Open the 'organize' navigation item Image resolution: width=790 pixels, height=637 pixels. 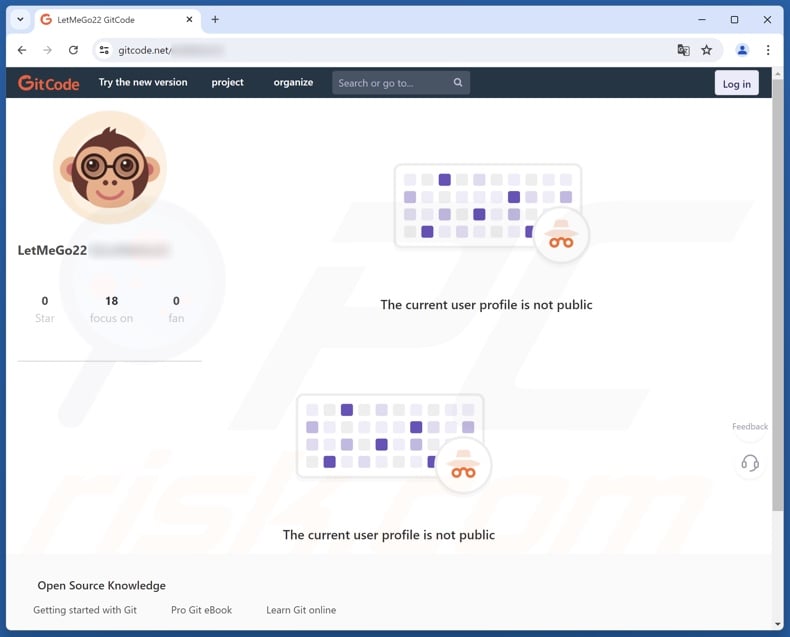coord(293,82)
